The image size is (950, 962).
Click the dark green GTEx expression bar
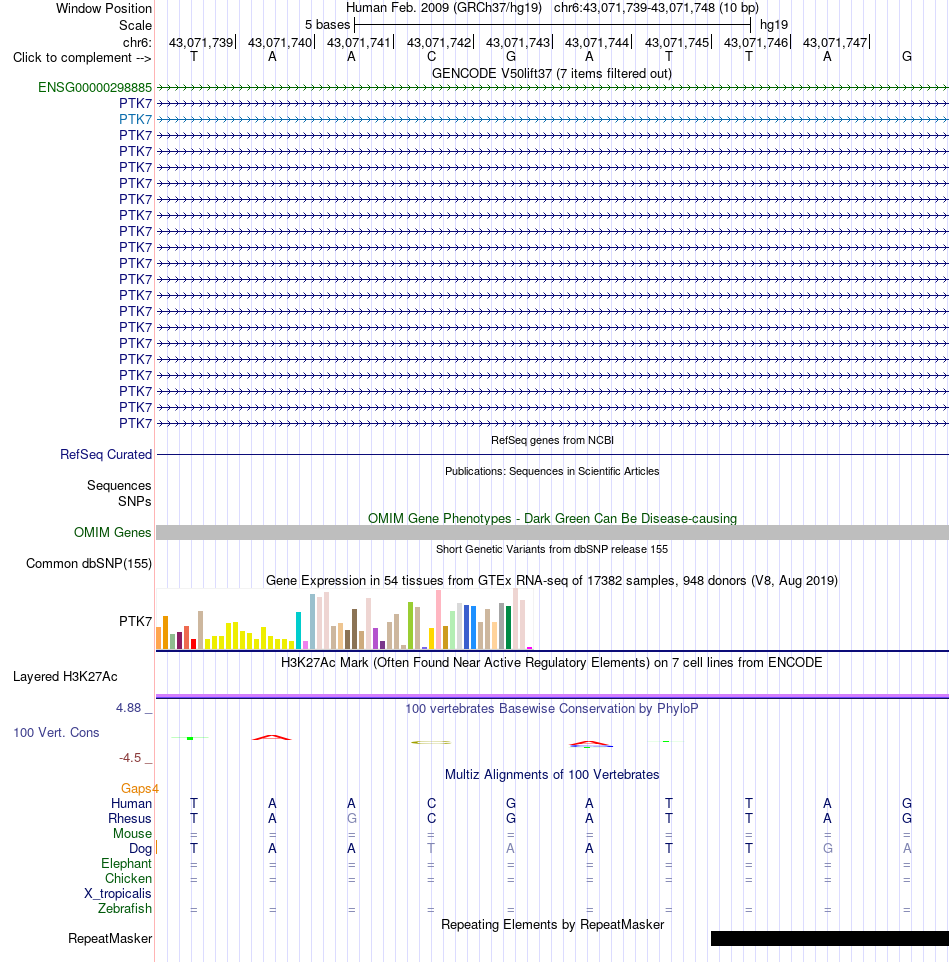pyautogui.click(x=508, y=627)
